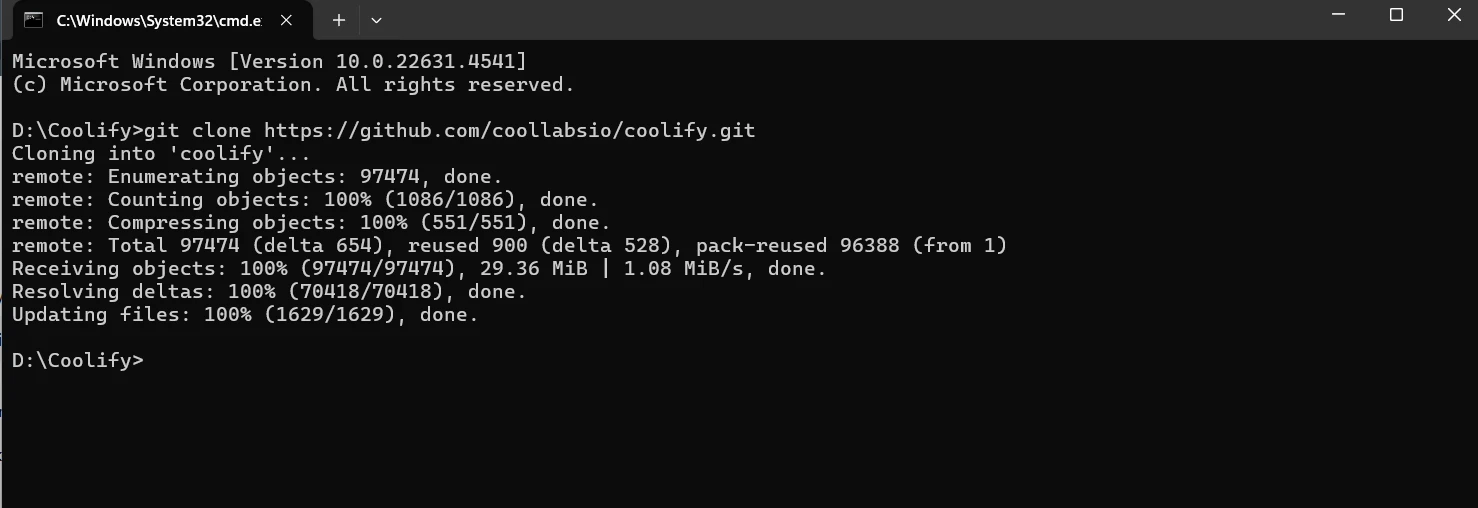The width and height of the screenshot is (1478, 508).
Task: Click the "Resolving deltas: 100%" line
Action: coord(268,292)
